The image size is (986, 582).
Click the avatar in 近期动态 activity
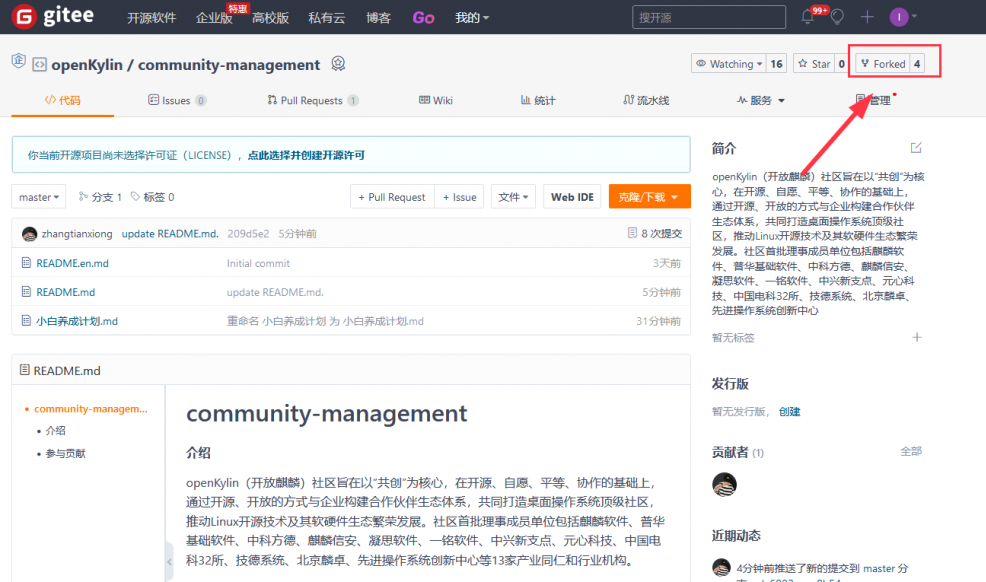tap(721, 568)
